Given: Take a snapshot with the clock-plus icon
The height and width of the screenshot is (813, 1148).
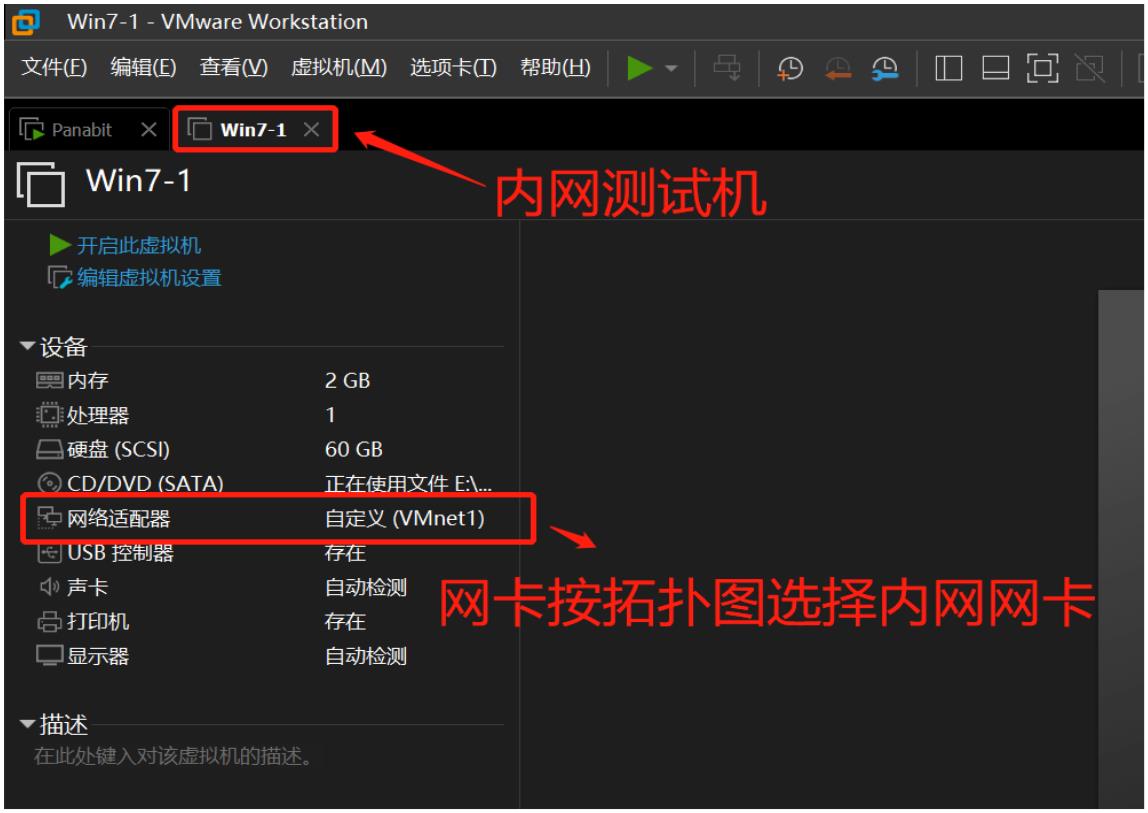Looking at the screenshot, I should tap(790, 69).
